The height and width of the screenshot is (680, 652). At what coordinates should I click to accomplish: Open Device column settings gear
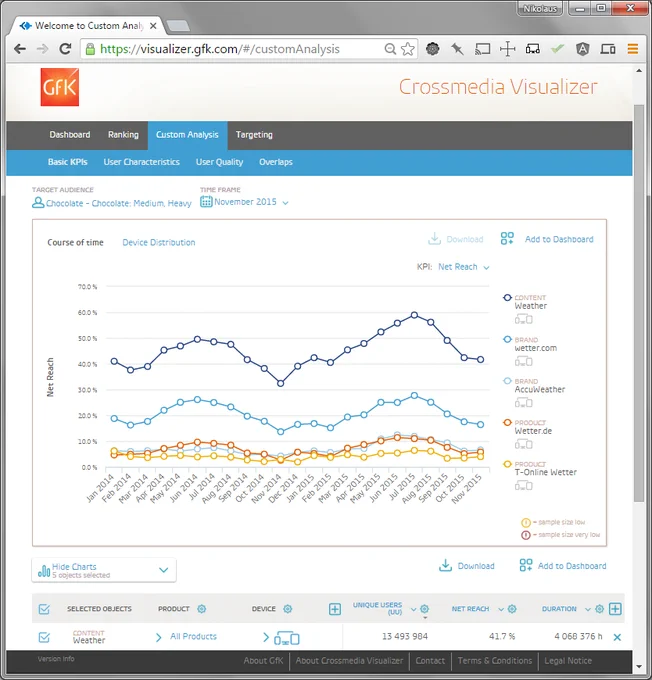click(288, 609)
